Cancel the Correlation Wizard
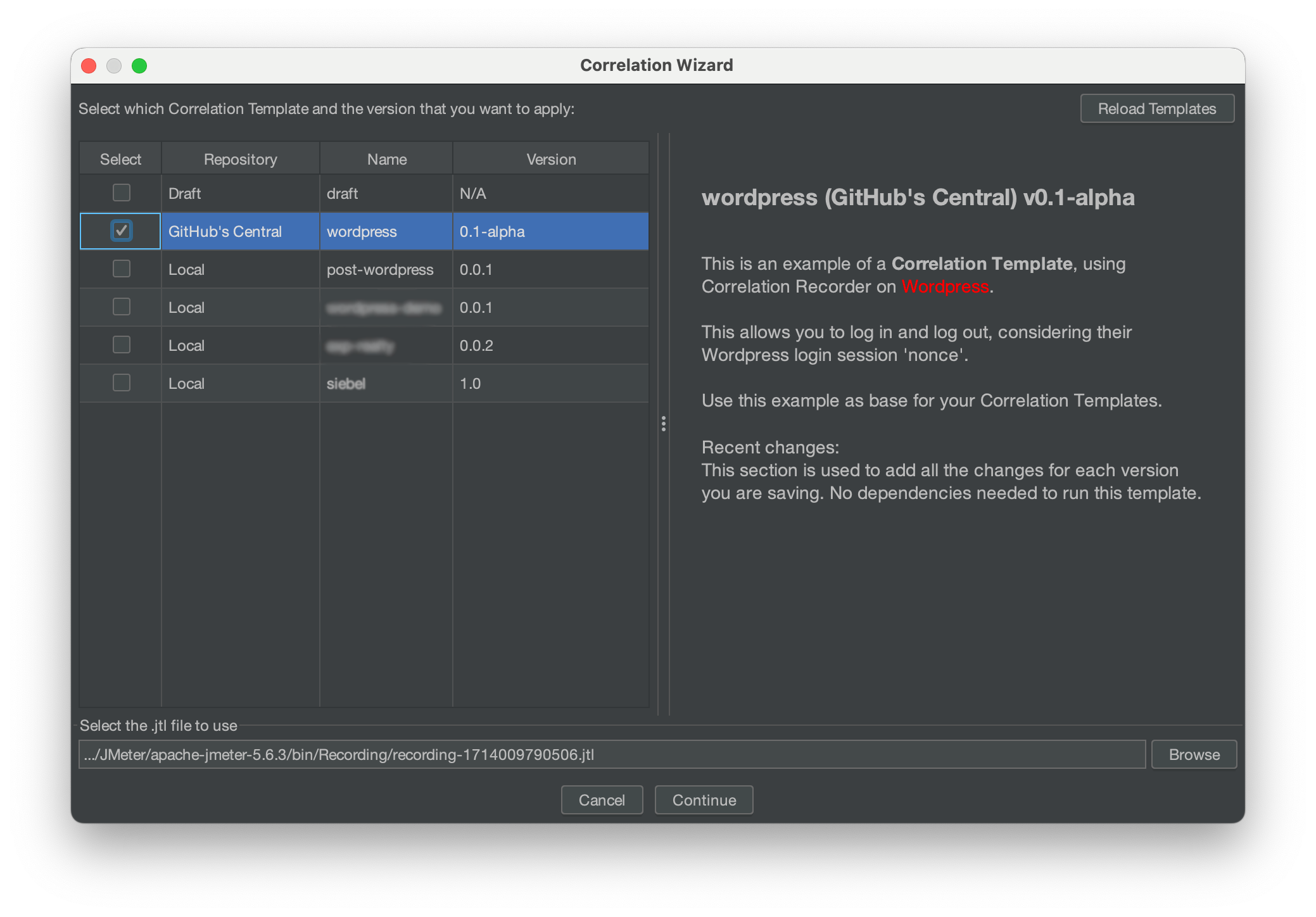Viewport: 1316px width, 917px height. [602, 800]
